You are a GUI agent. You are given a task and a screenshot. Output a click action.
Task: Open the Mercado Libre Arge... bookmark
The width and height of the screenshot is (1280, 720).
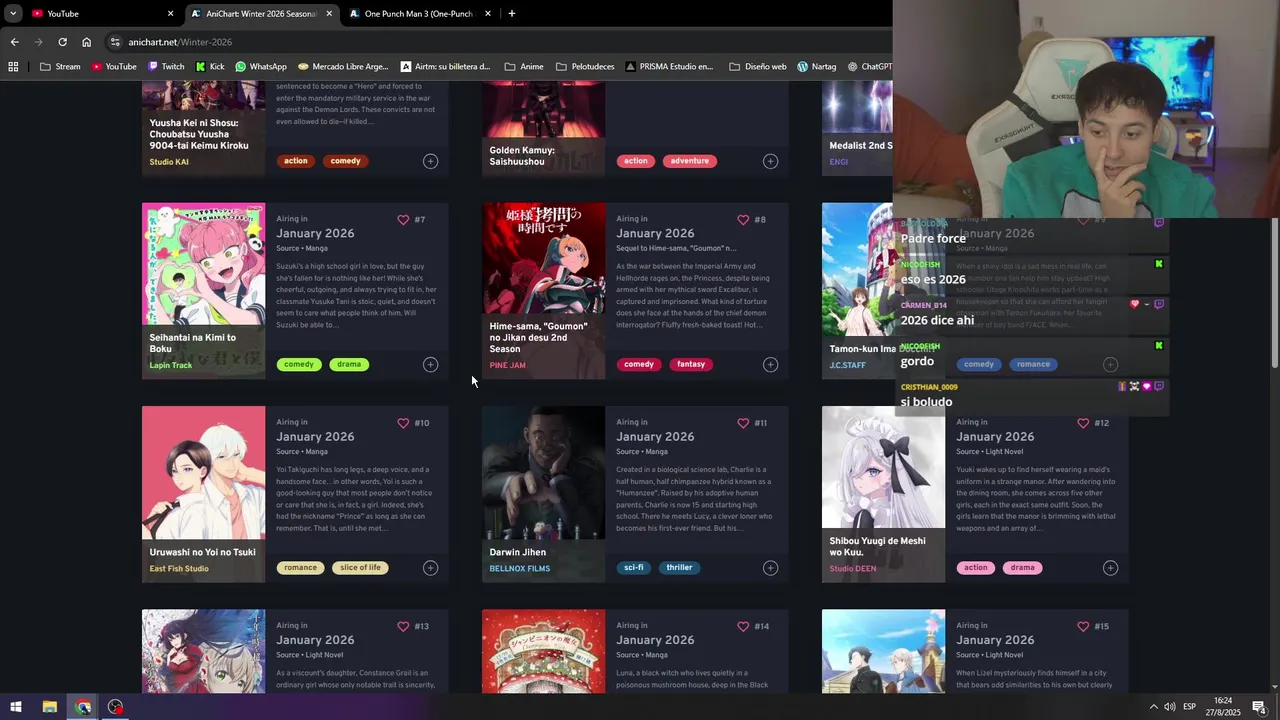coord(343,67)
